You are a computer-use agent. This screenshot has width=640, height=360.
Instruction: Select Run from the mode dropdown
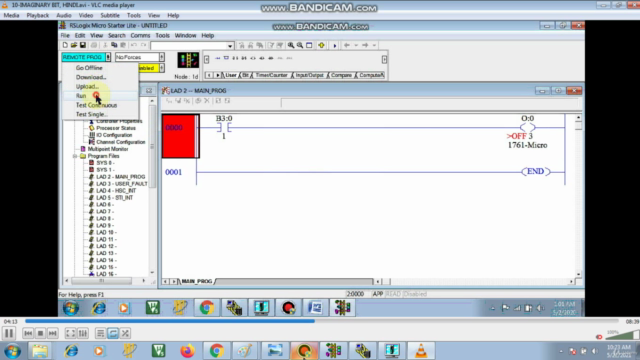click(100, 96)
